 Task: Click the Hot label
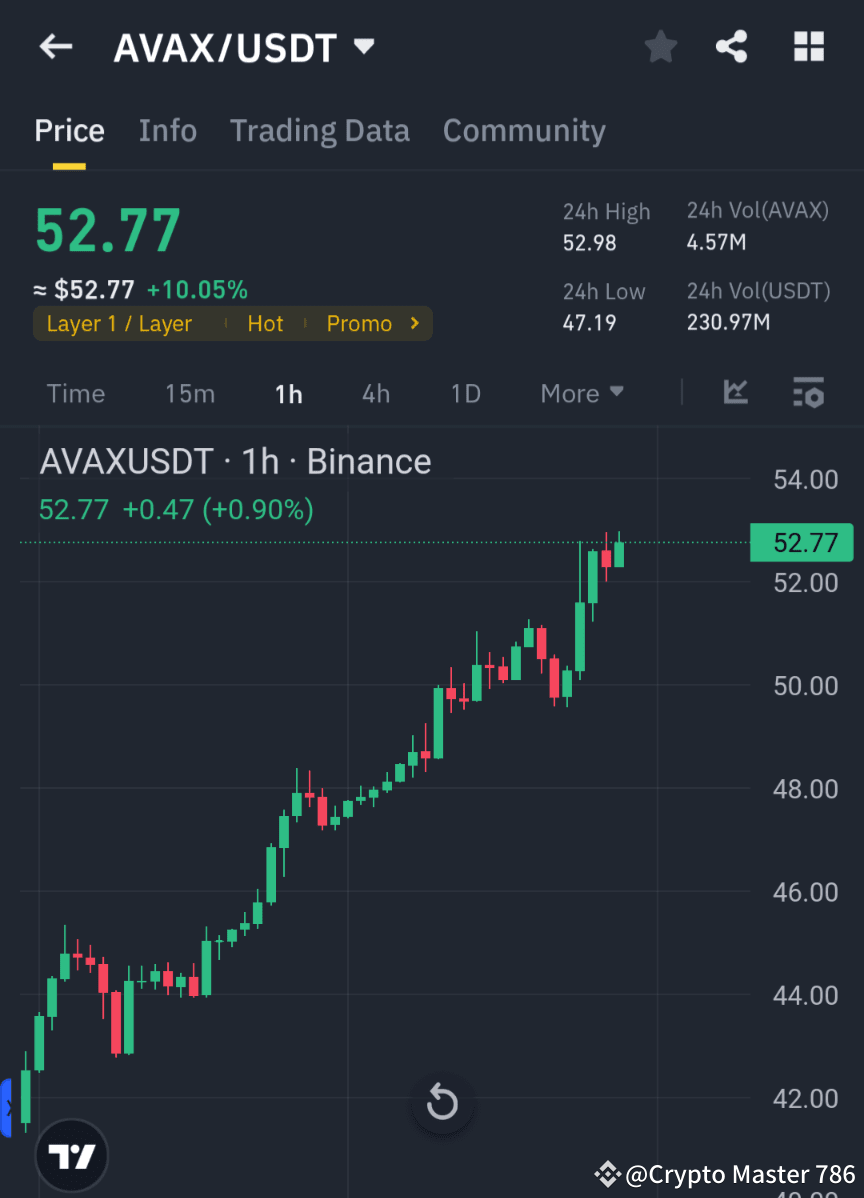[x=265, y=323]
